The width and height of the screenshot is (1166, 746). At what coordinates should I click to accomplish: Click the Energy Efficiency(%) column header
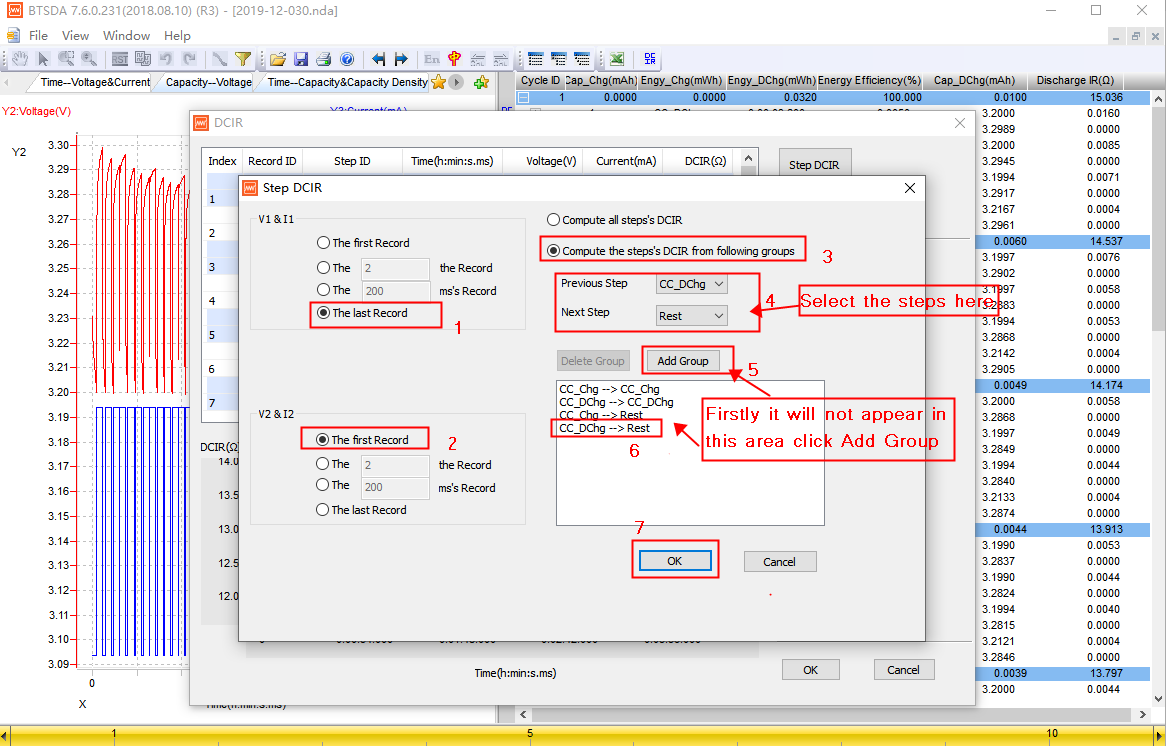point(870,80)
